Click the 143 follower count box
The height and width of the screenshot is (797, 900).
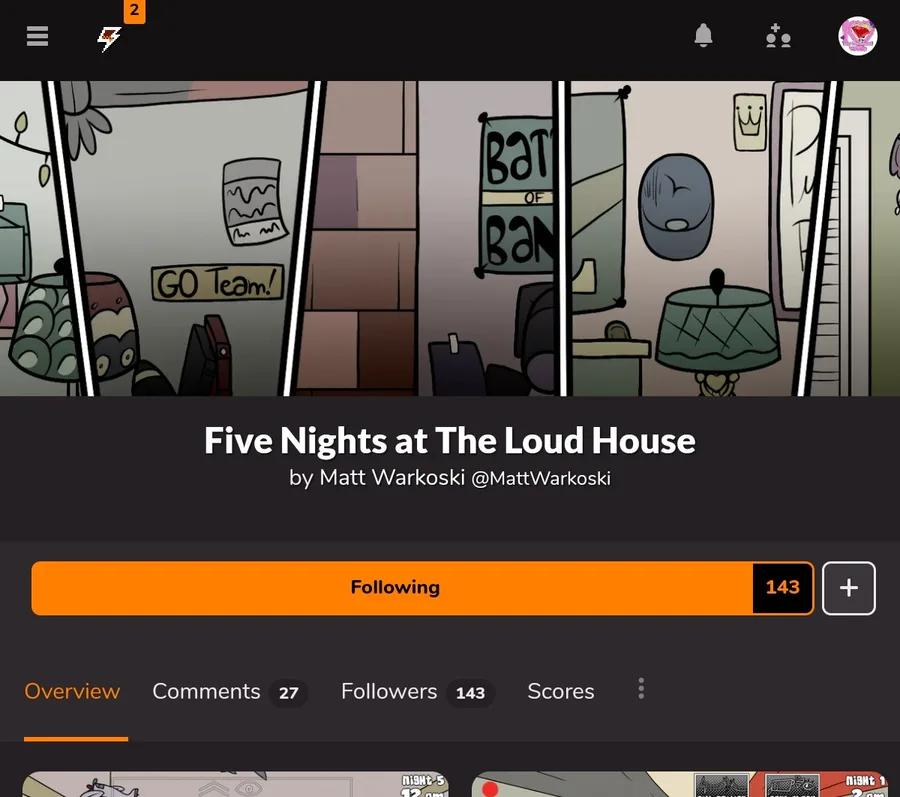pos(783,588)
